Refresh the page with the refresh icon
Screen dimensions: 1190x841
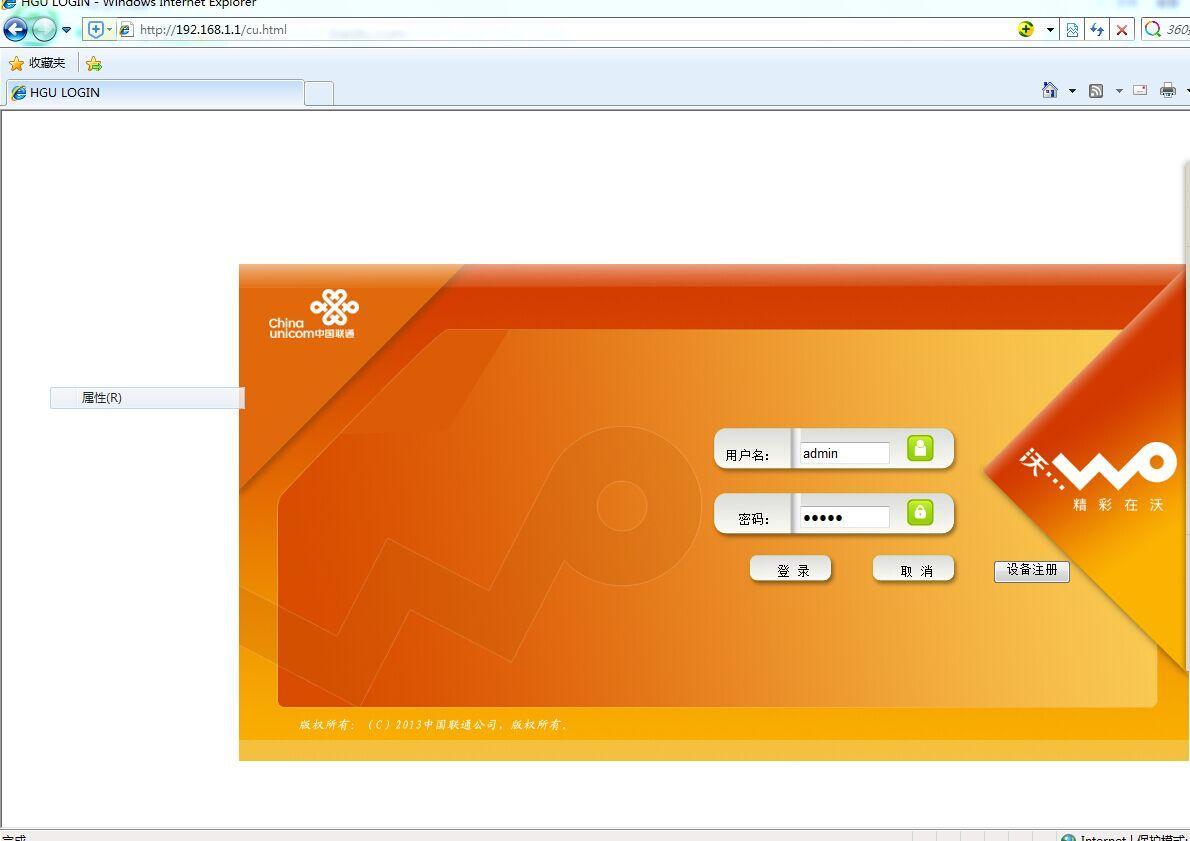[1097, 30]
